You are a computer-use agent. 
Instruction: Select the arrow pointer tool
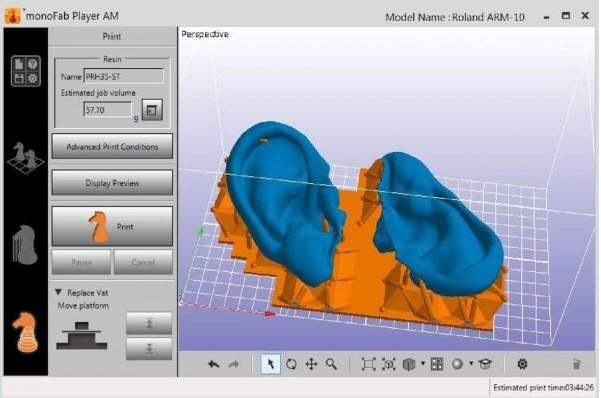[271, 363]
